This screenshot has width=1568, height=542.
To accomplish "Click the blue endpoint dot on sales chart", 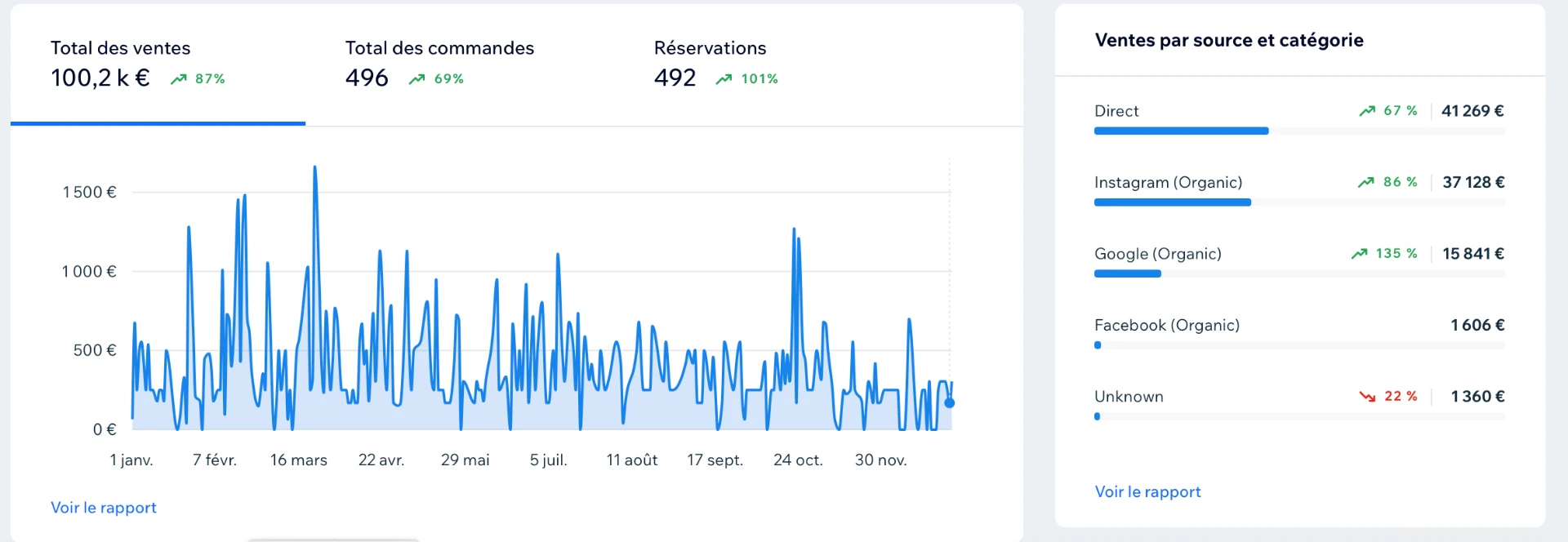I will point(949,402).
